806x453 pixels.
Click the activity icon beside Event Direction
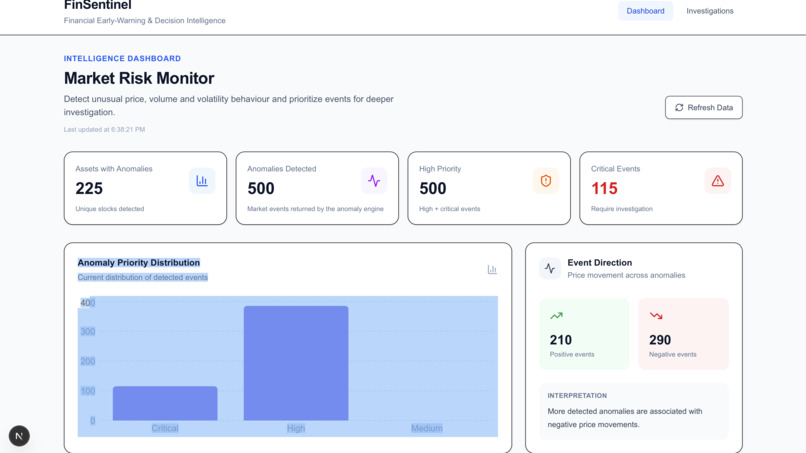[x=550, y=268]
